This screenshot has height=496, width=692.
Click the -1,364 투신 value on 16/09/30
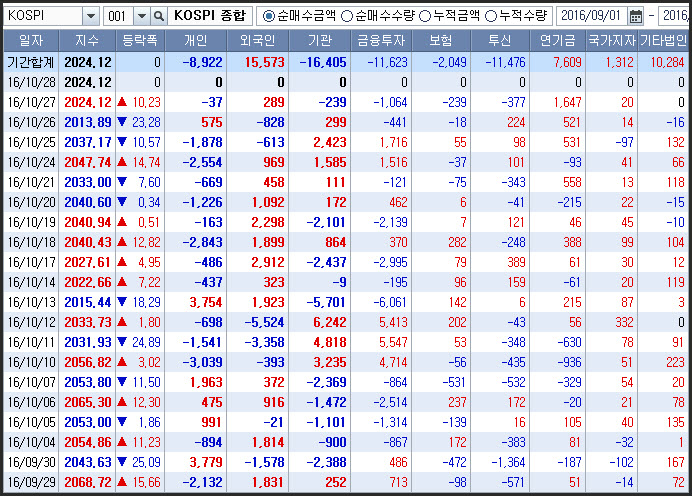508,462
